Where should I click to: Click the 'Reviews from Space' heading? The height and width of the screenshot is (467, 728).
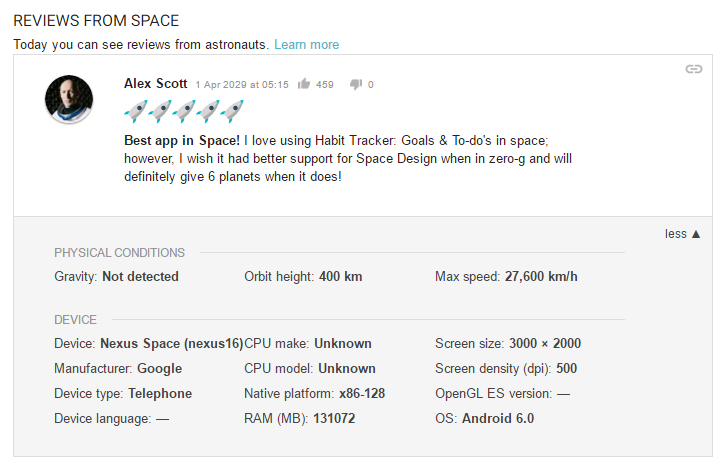(98, 20)
